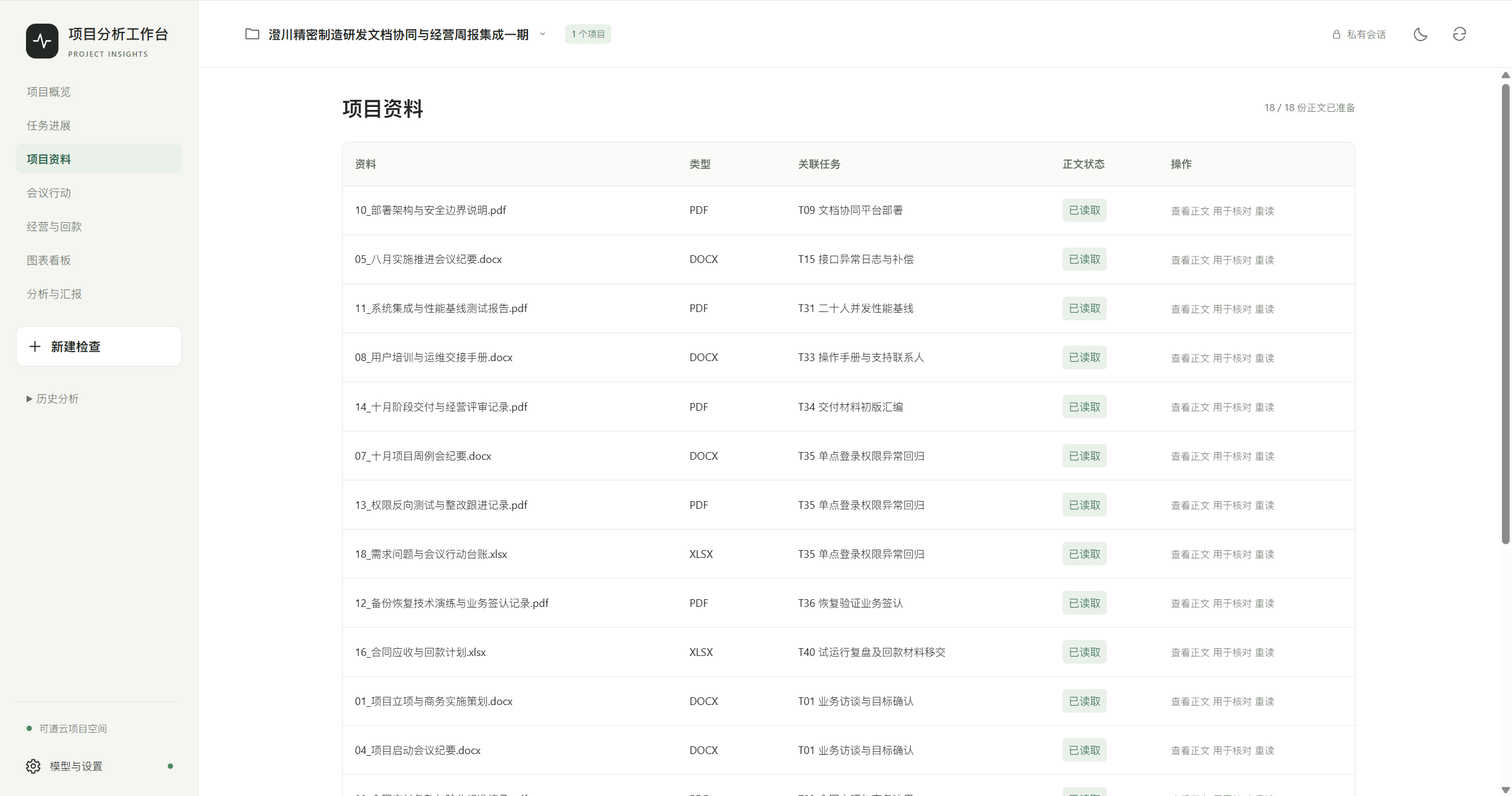Click 查看正文 for 13_权限反向测试与整改跟进记录.pdf
The image size is (1512, 796).
[1190, 505]
